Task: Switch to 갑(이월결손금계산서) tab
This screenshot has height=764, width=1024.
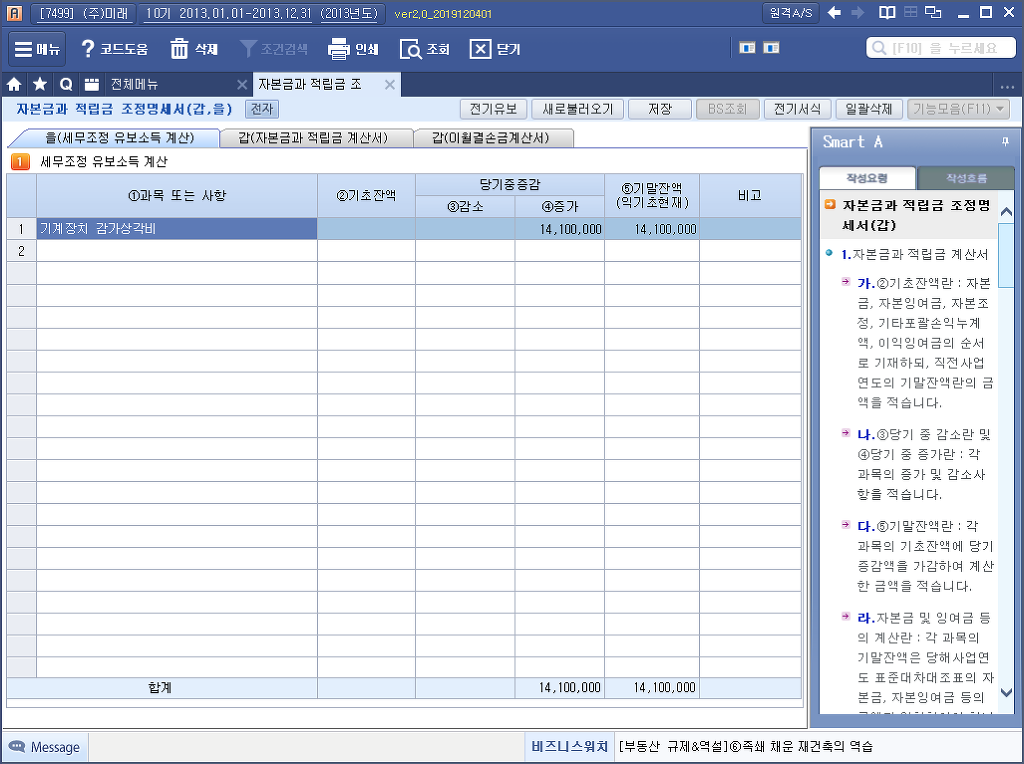Action: click(x=494, y=138)
